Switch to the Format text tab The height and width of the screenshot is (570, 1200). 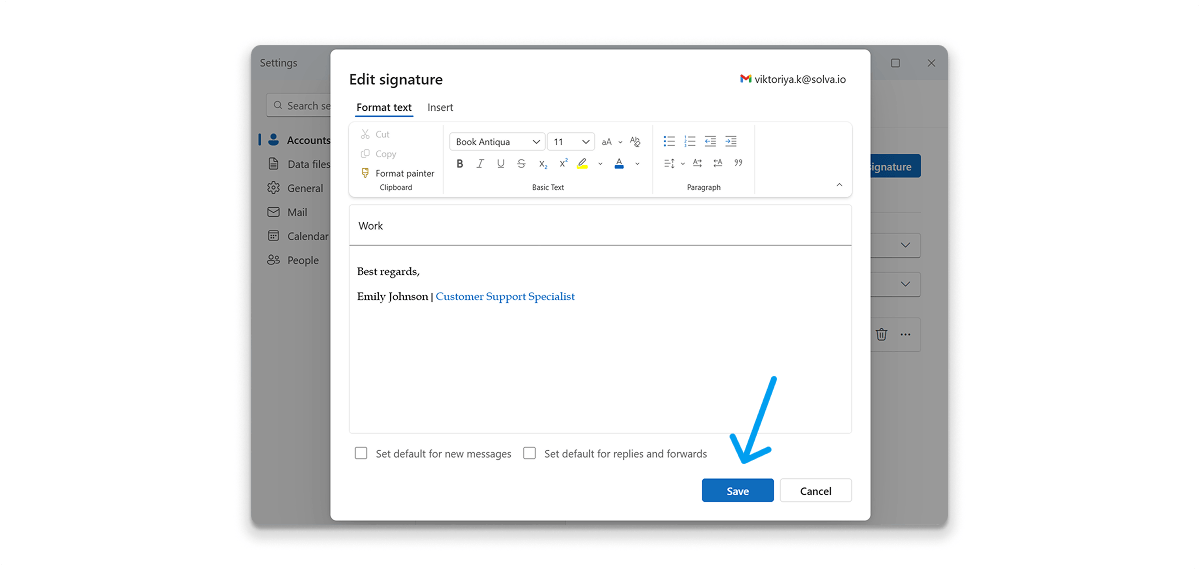pyautogui.click(x=384, y=107)
